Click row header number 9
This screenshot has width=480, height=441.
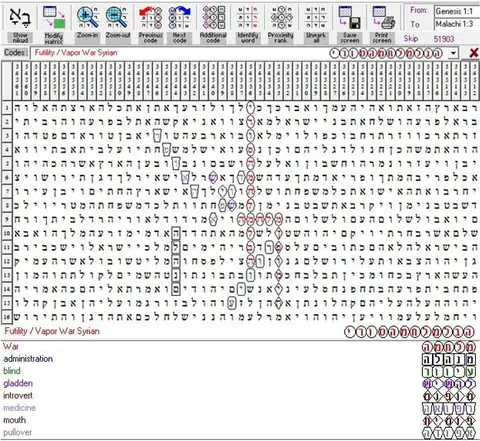pyautogui.click(x=7, y=219)
